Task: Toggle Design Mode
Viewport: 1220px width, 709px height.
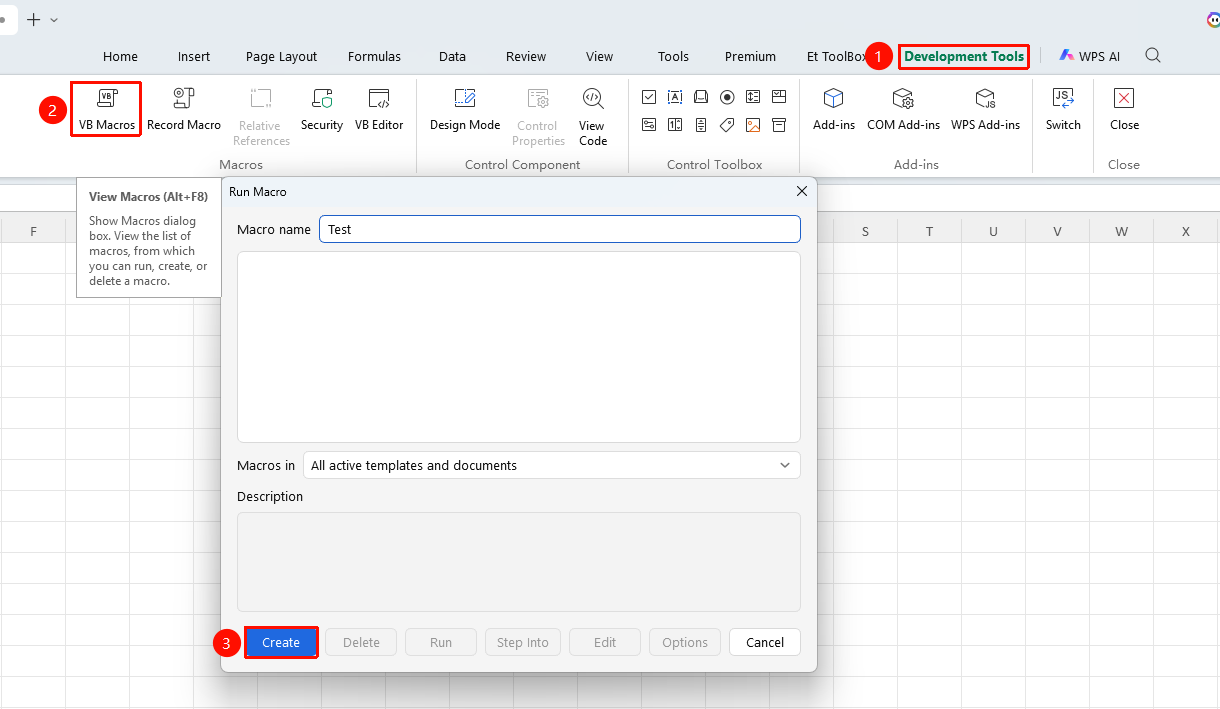Action: coord(465,109)
